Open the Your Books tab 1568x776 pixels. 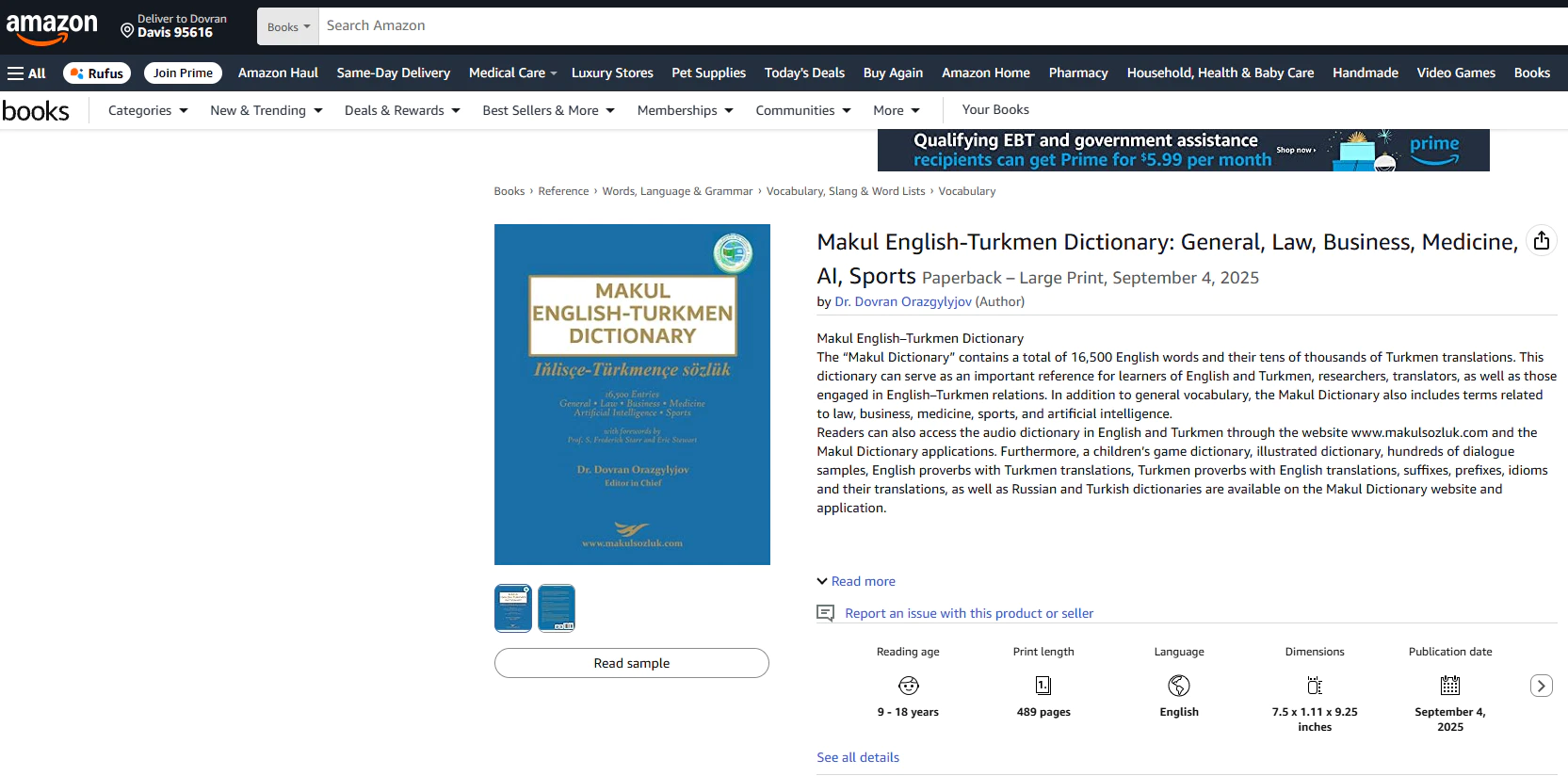pyautogui.click(x=995, y=110)
